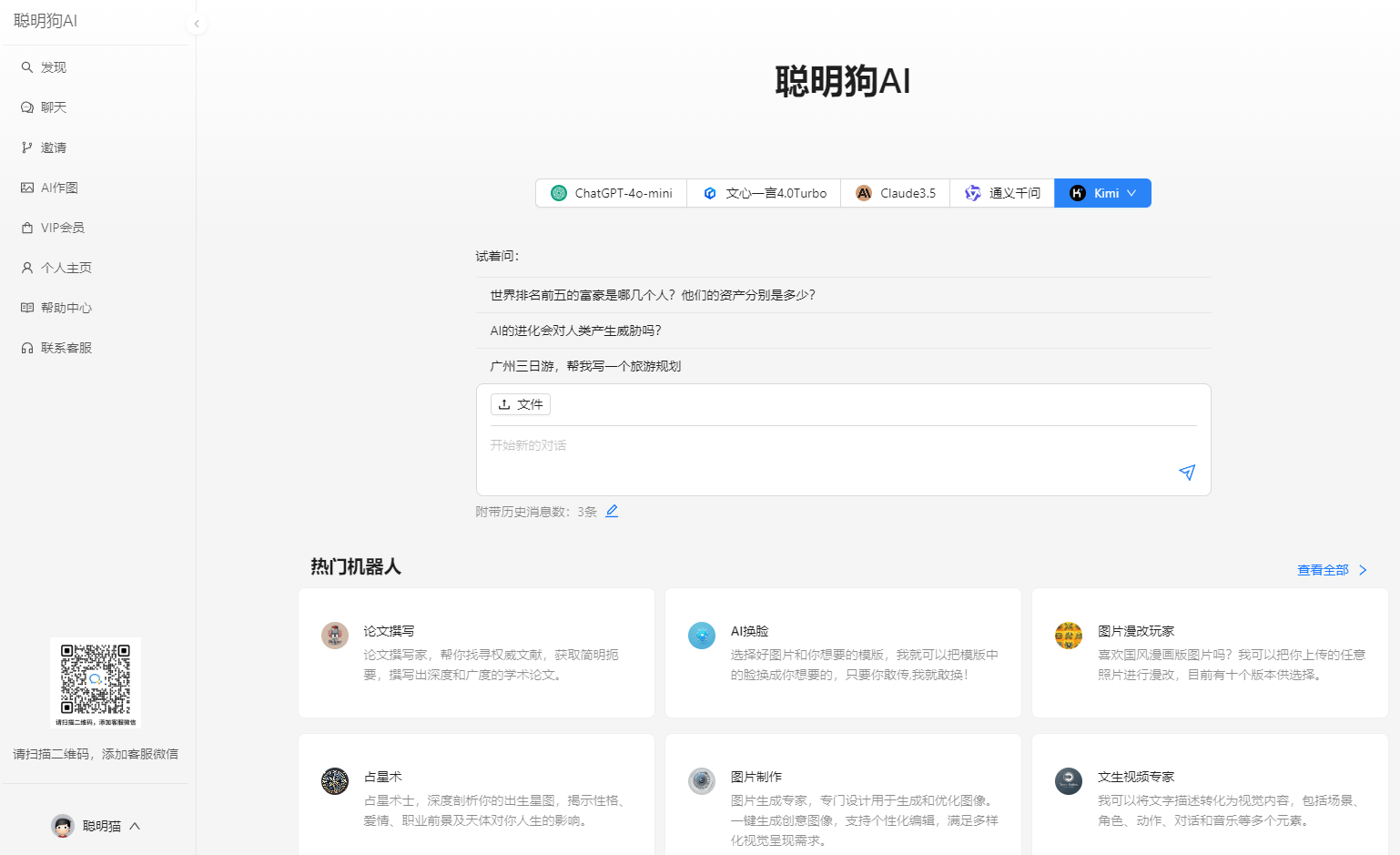Click the upload 文件 button
Screen dimensions: 1400x855
click(521, 404)
